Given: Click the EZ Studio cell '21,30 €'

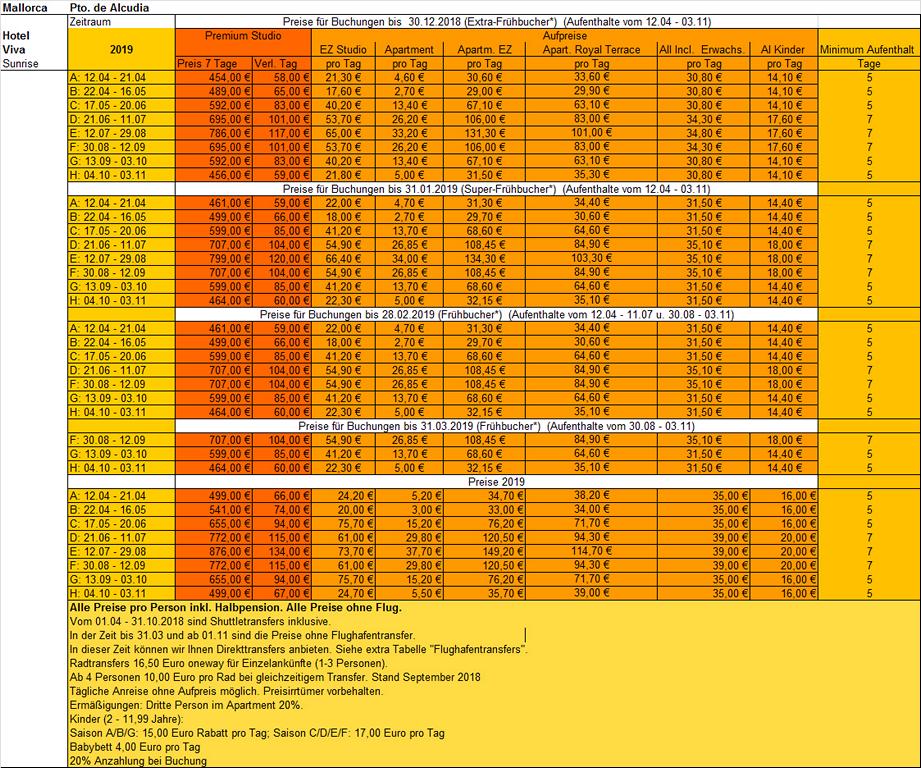Looking at the screenshot, I should [343, 78].
